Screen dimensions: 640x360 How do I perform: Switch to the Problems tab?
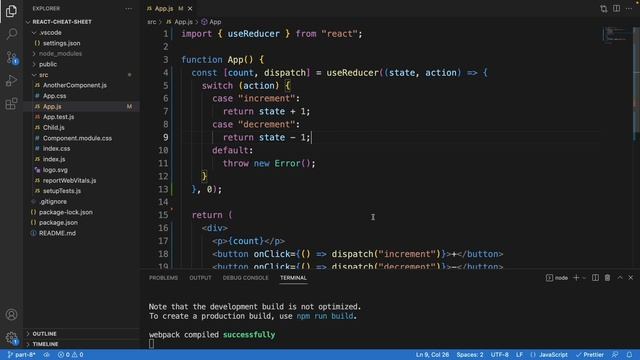point(163,278)
